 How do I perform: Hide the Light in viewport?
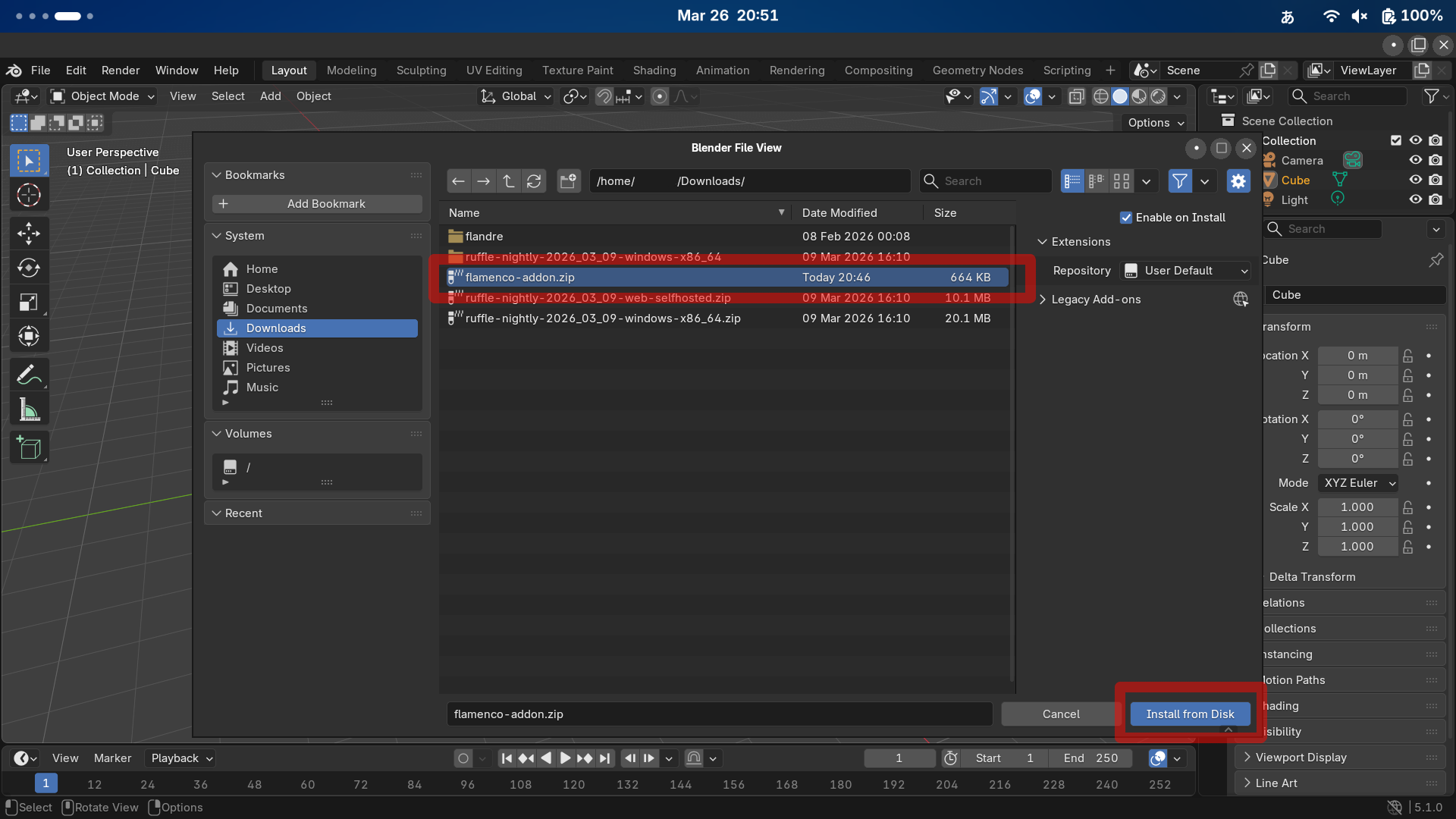click(x=1415, y=199)
